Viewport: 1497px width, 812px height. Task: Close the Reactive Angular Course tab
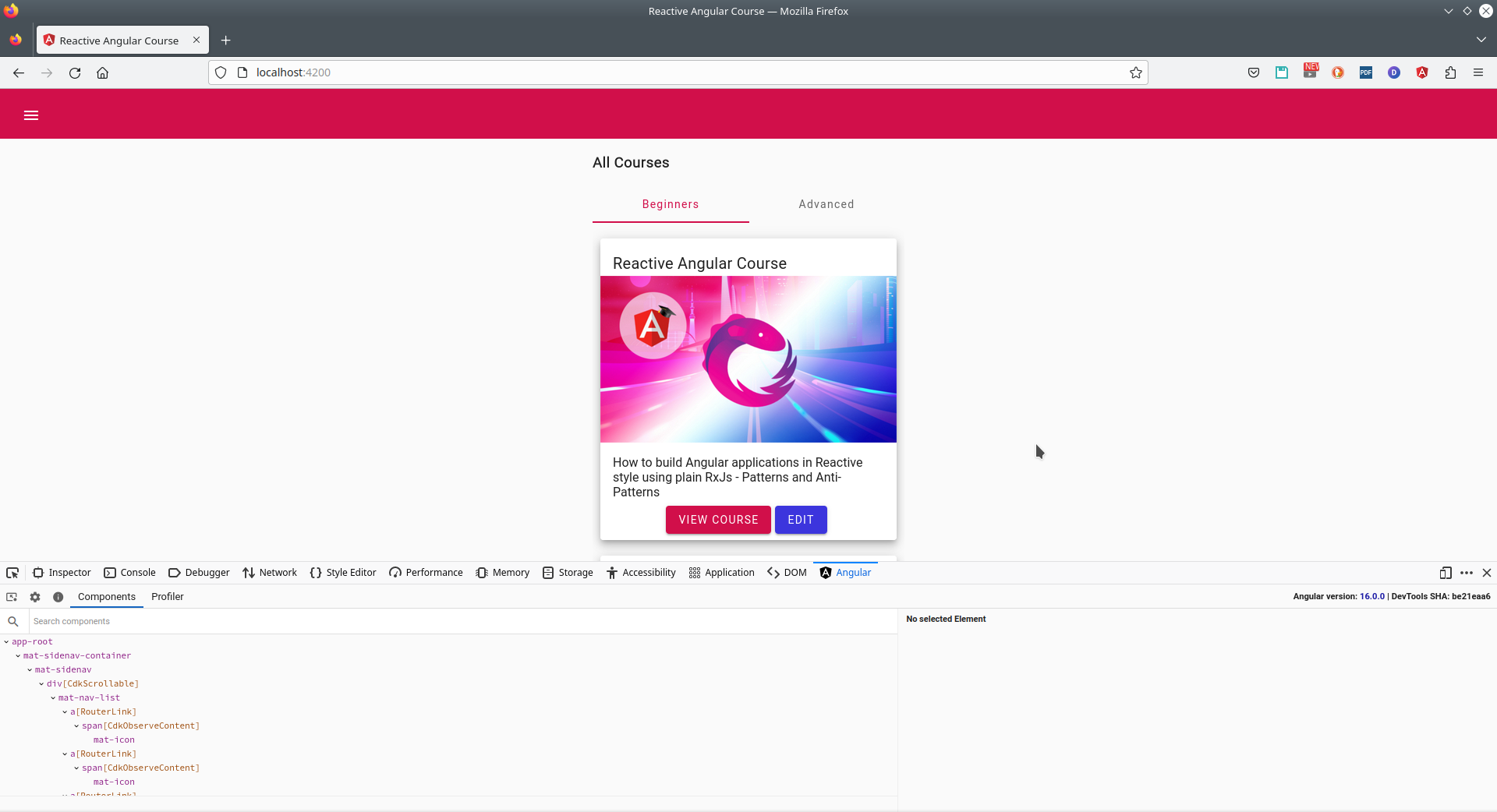click(196, 40)
